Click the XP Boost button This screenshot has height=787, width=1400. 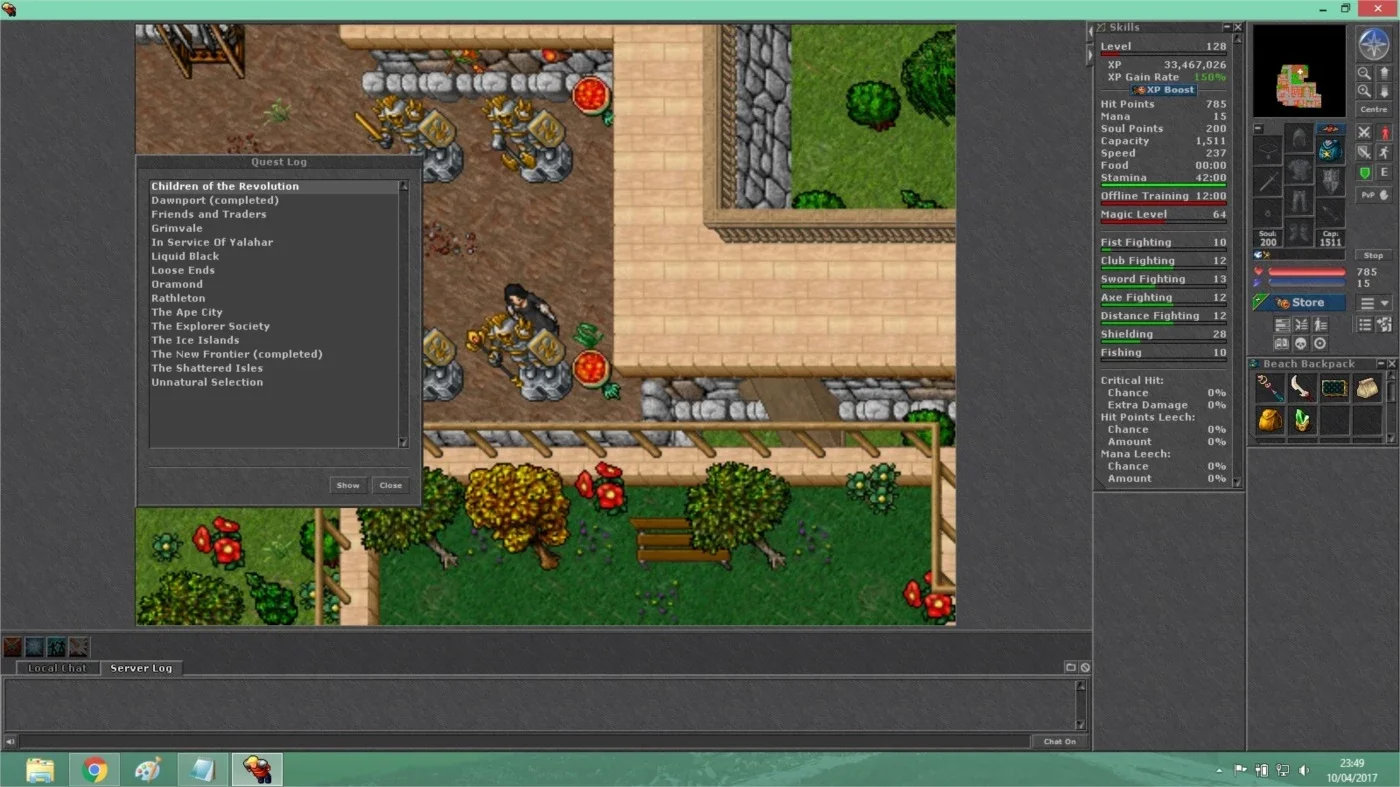(x=1164, y=90)
